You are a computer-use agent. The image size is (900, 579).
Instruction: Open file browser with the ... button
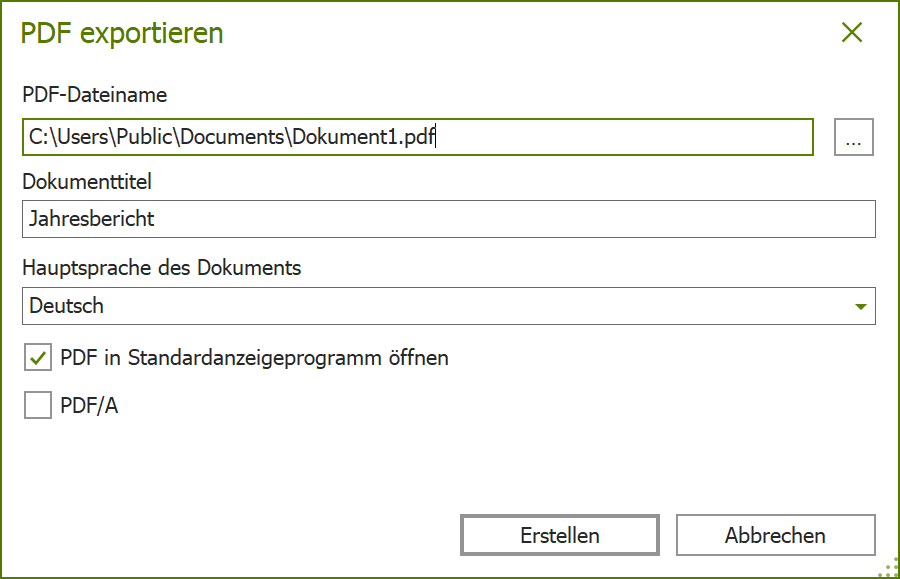click(854, 137)
